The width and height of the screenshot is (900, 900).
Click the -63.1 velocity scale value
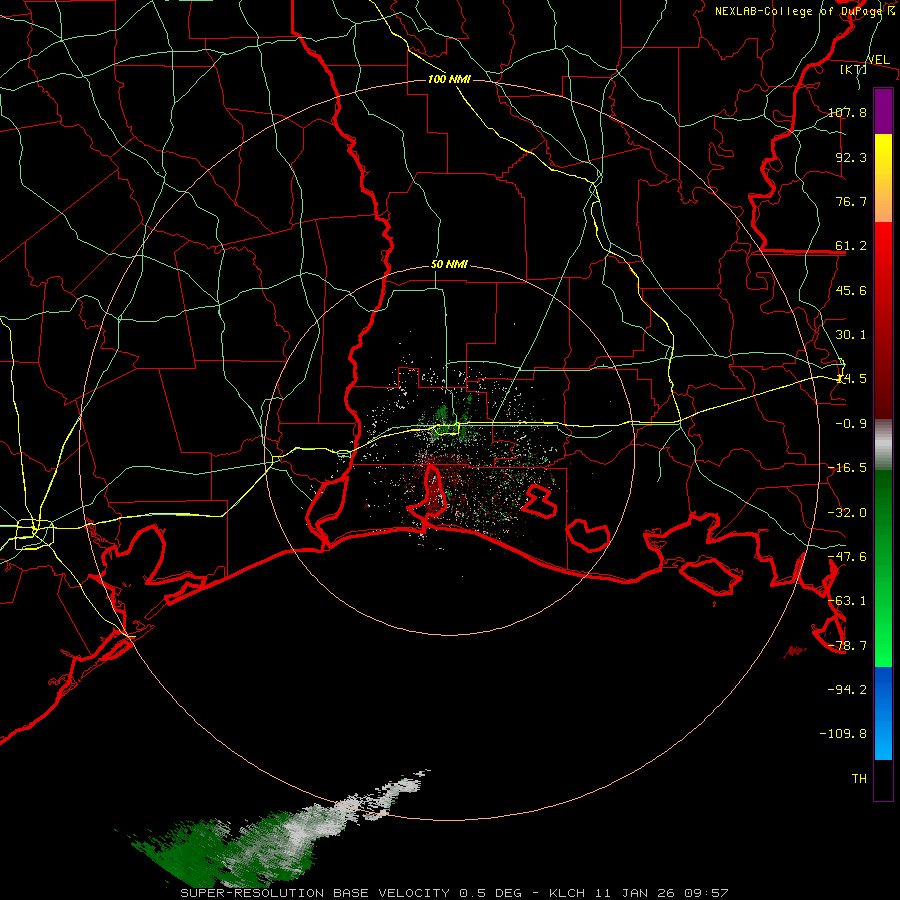(848, 601)
